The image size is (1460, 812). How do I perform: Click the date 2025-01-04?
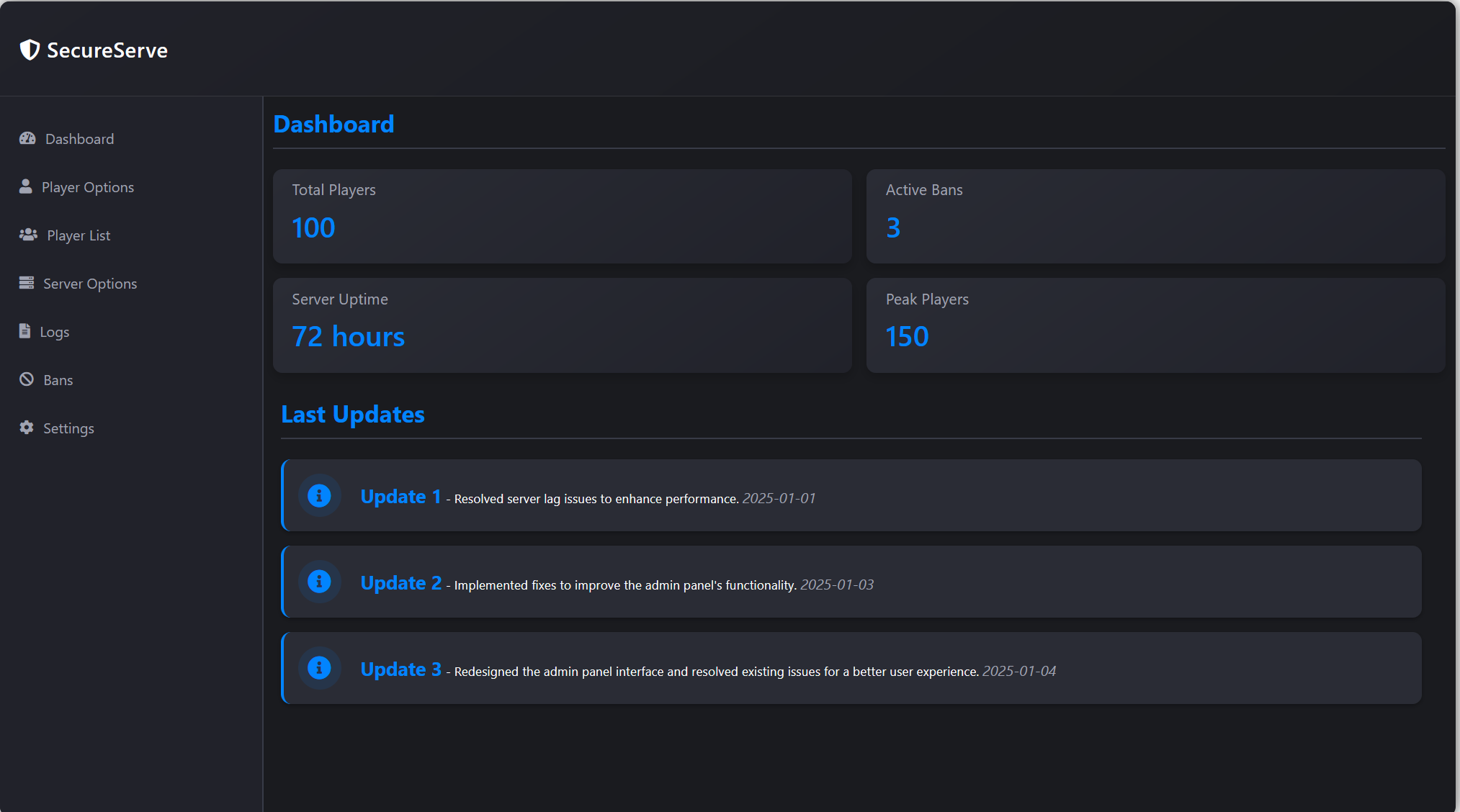[1019, 671]
